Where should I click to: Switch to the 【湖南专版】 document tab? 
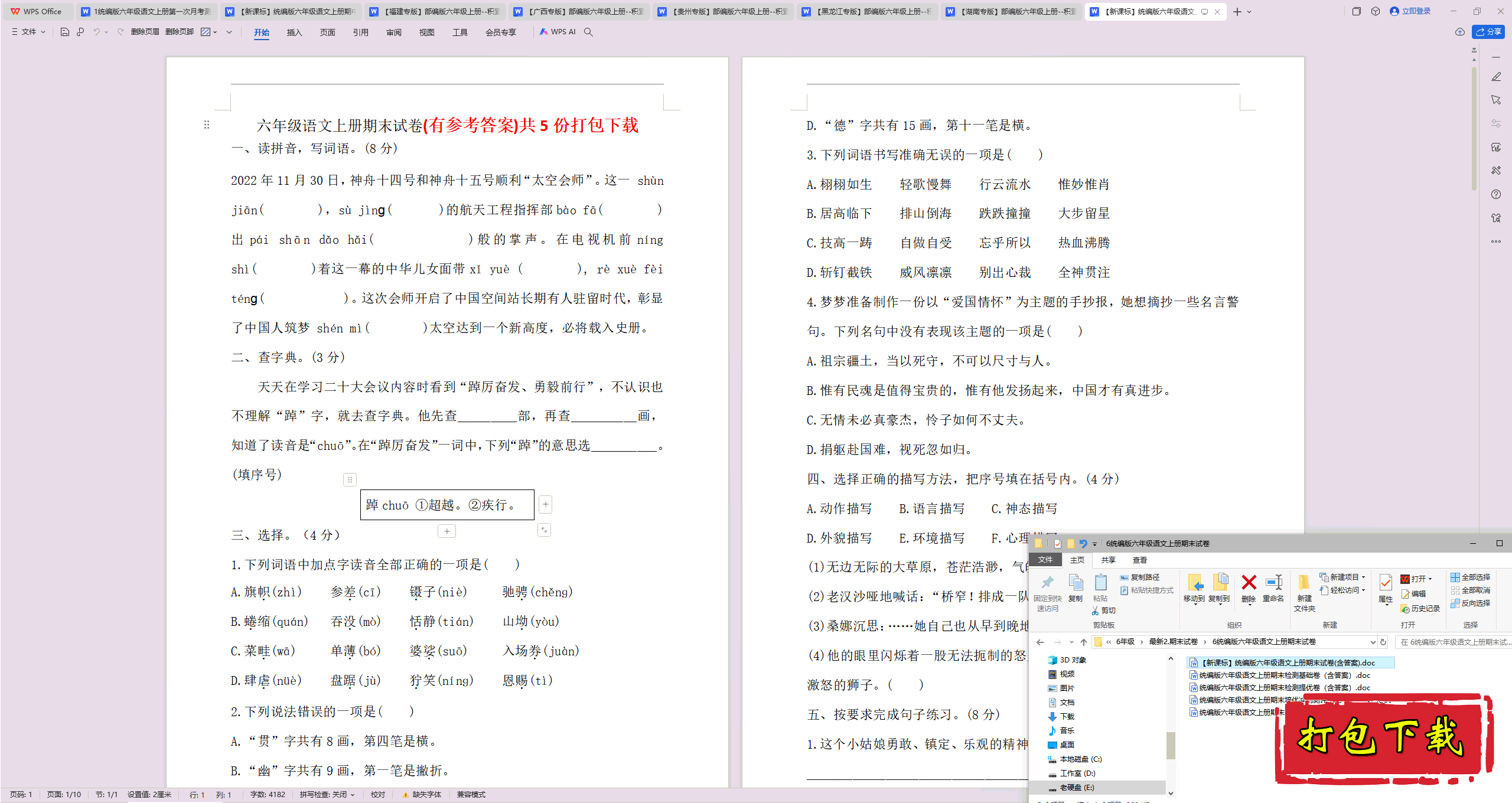(x=1011, y=11)
